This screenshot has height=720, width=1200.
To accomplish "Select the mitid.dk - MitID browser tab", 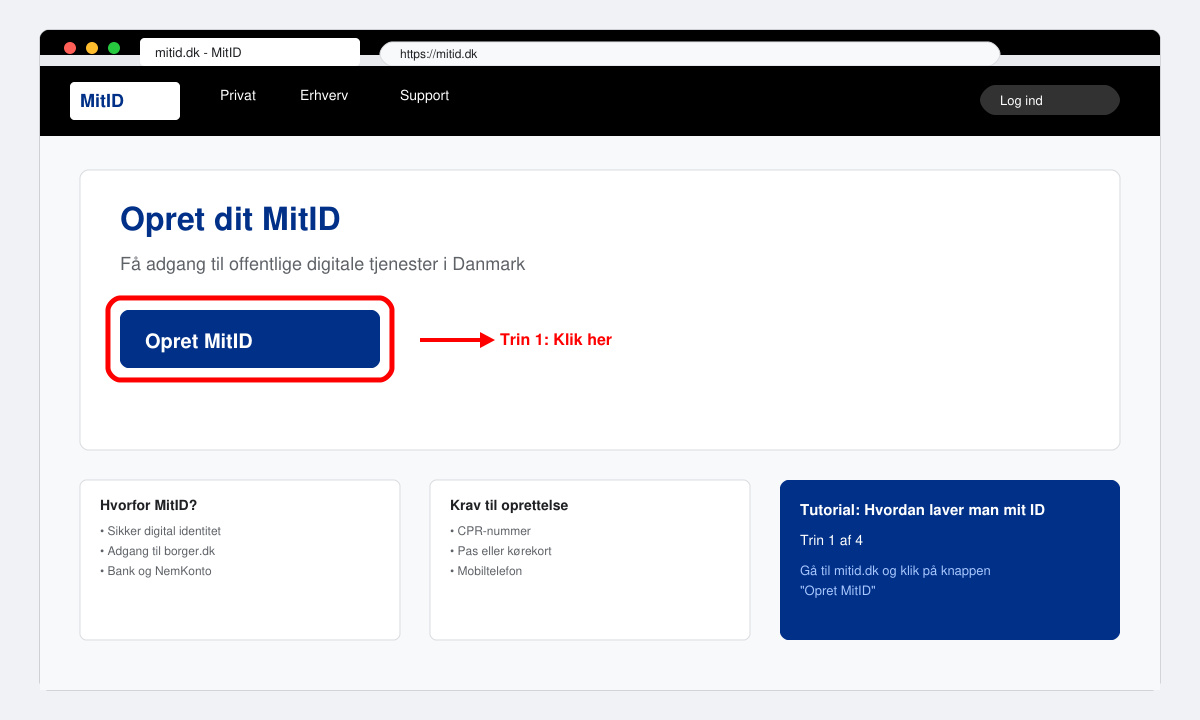I will 250,52.
